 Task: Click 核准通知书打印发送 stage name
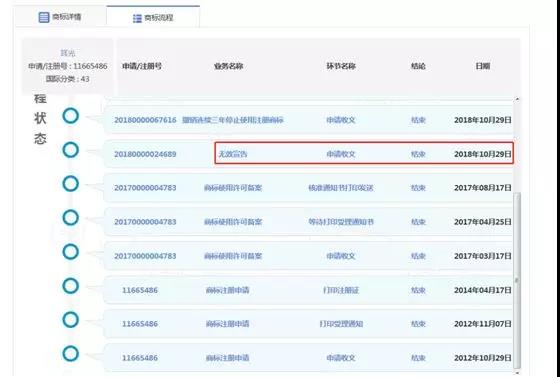(341, 188)
